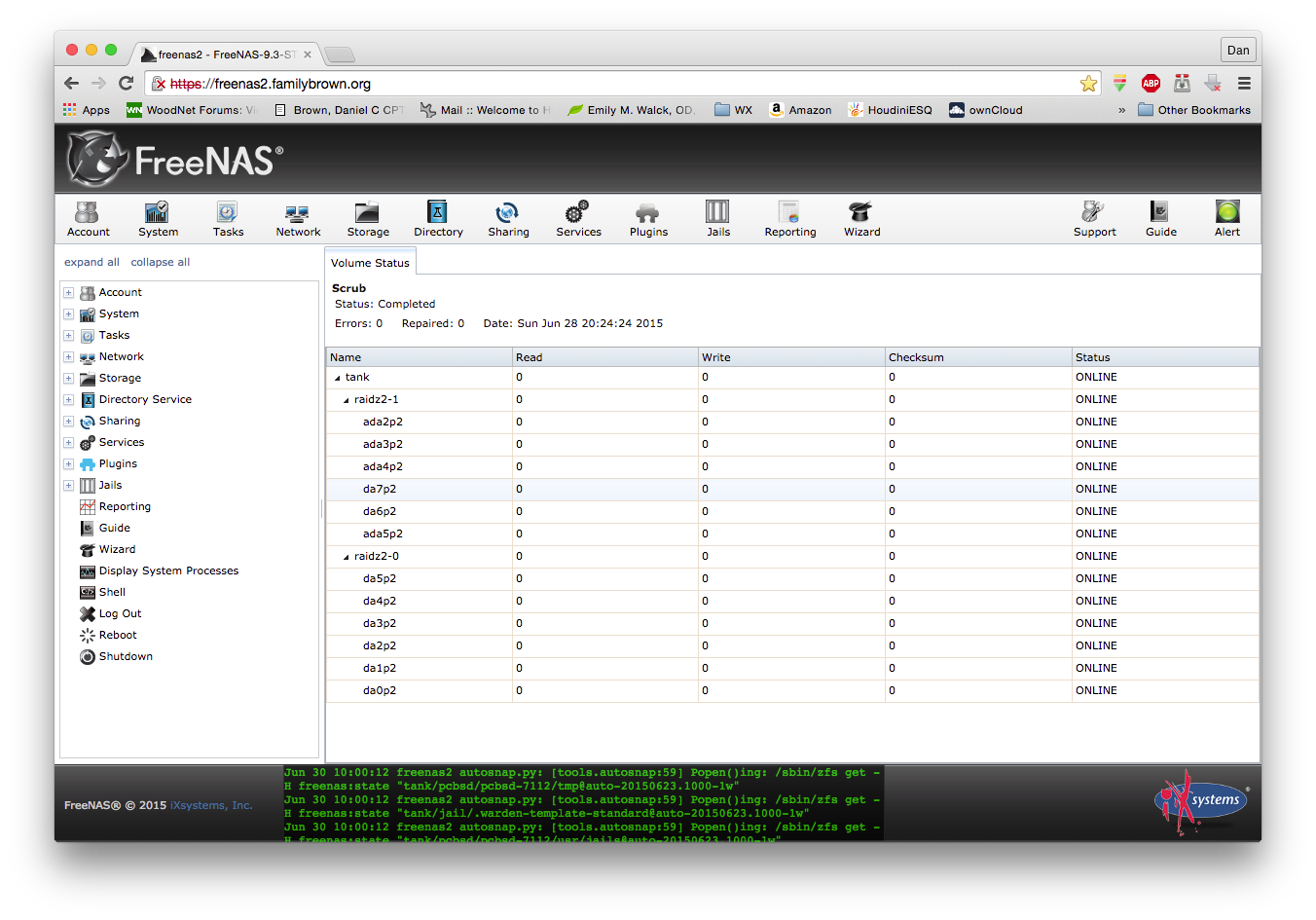1316x920 pixels.
Task: Open the Amazon bookmark
Action: point(800,110)
